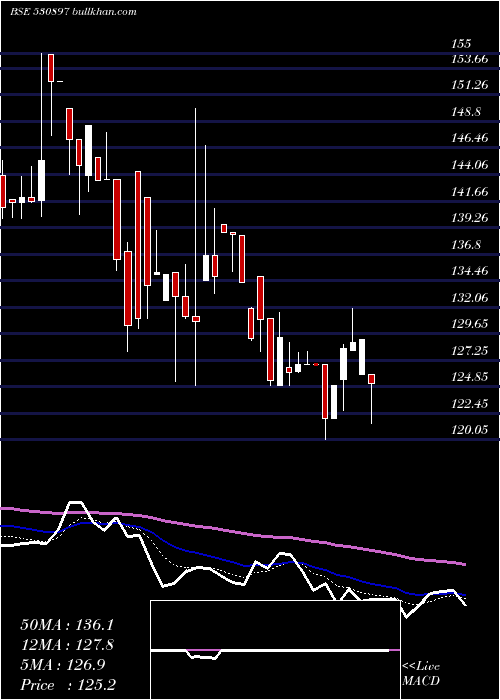Click the 144.06 price axis label
500x700 pixels.
(x=470, y=165)
